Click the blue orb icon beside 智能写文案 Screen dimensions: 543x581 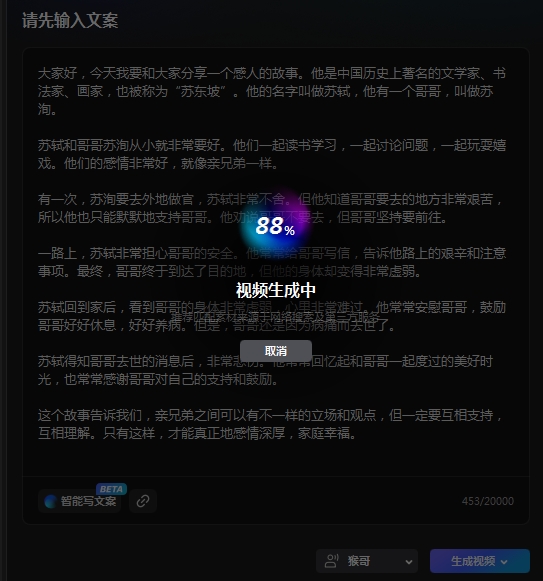pos(50,501)
